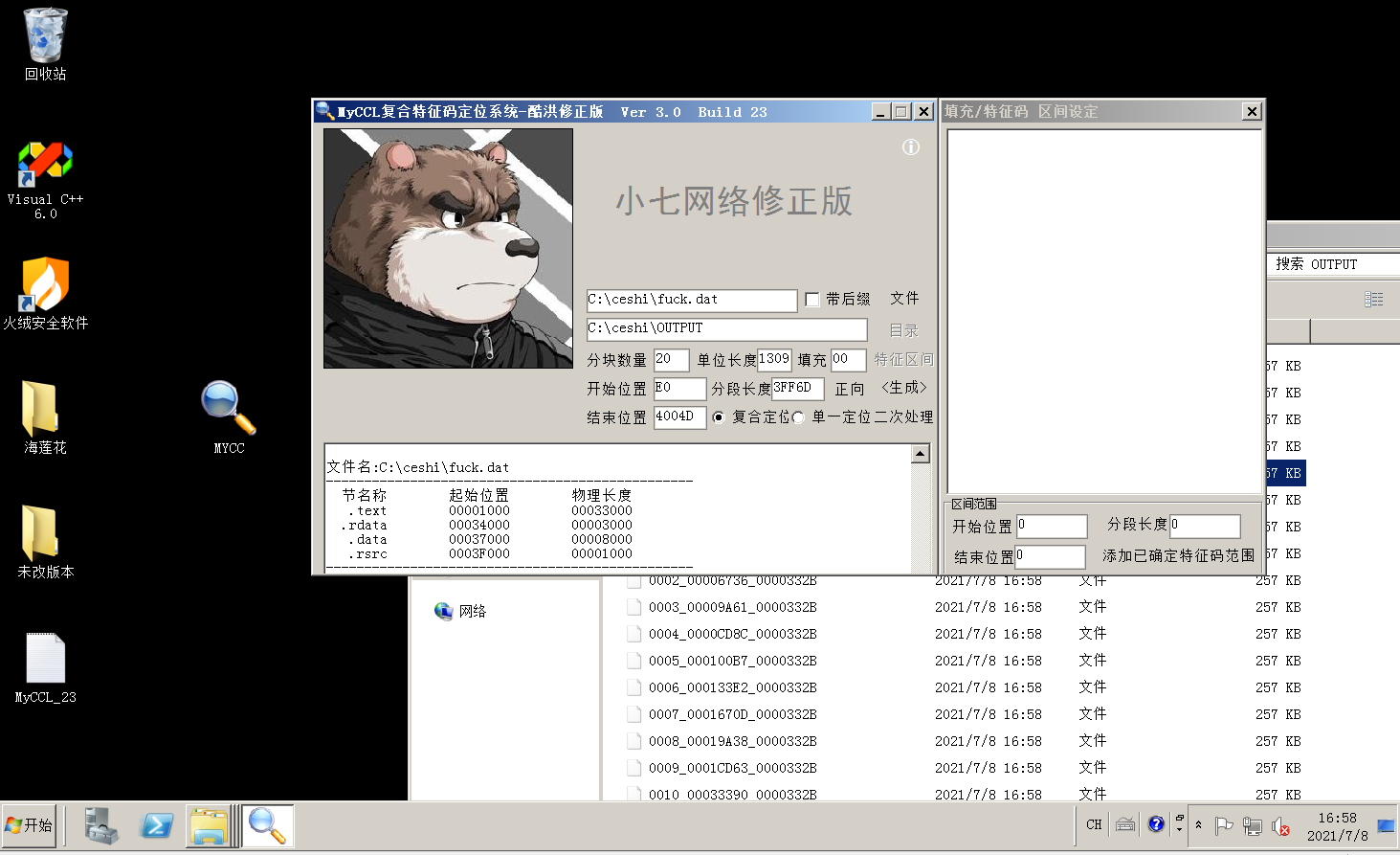Image resolution: width=1400 pixels, height=855 pixels.
Task: Click the 特征区间 button
Action: pyautogui.click(x=903, y=360)
